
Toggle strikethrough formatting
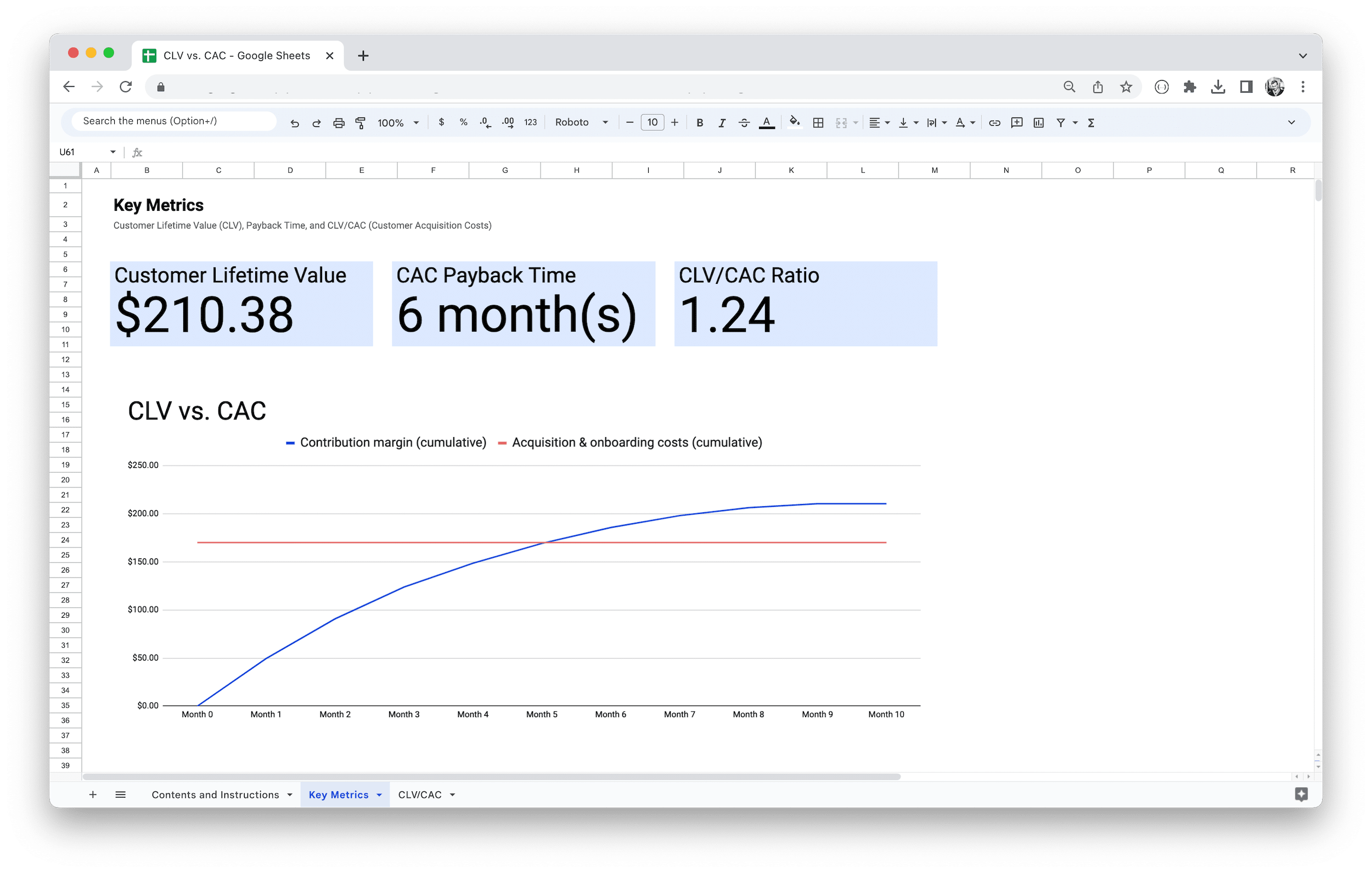[x=744, y=122]
